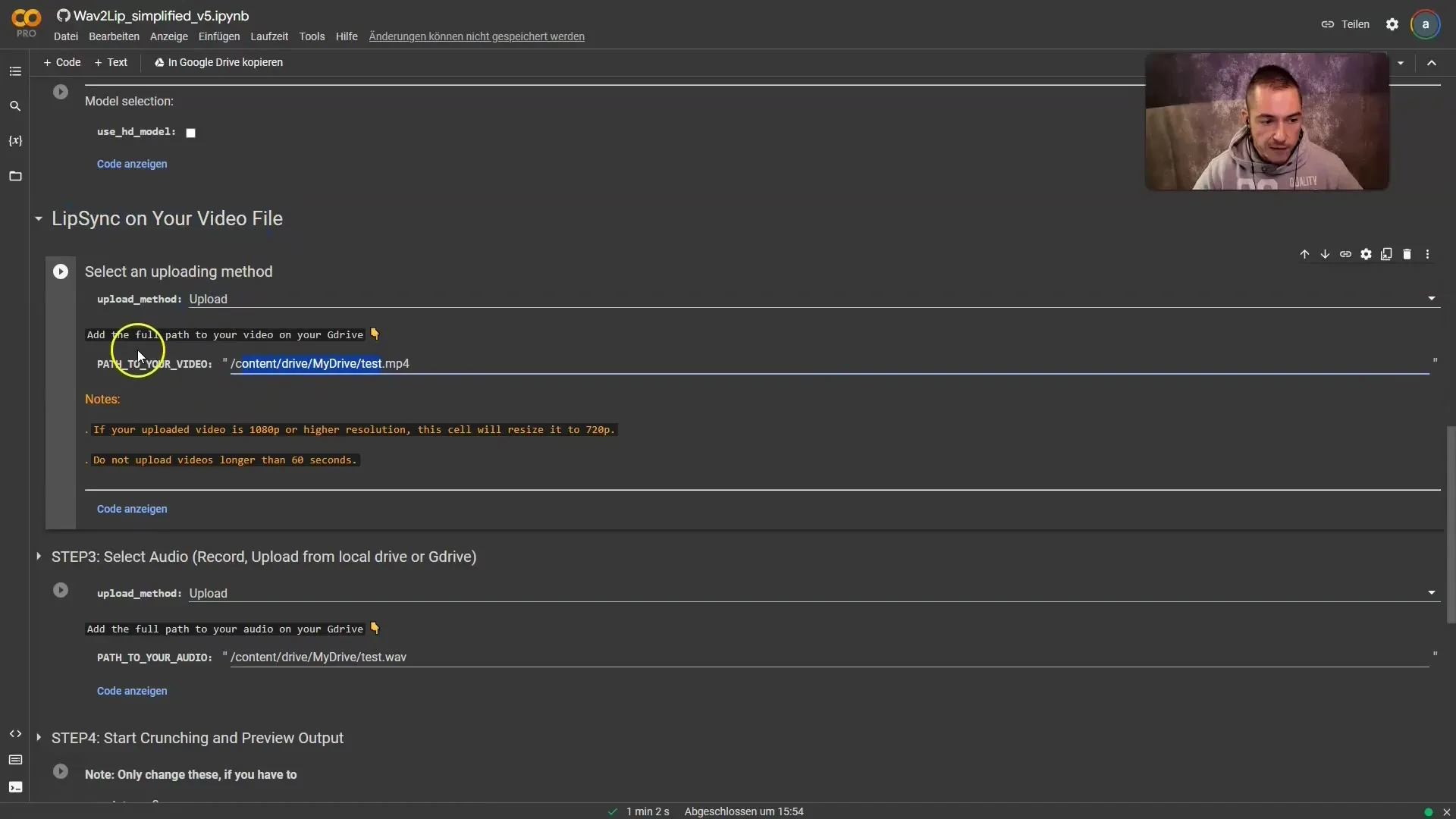Click the 60 seconds limit note
The image size is (1456, 819).
coord(224,460)
